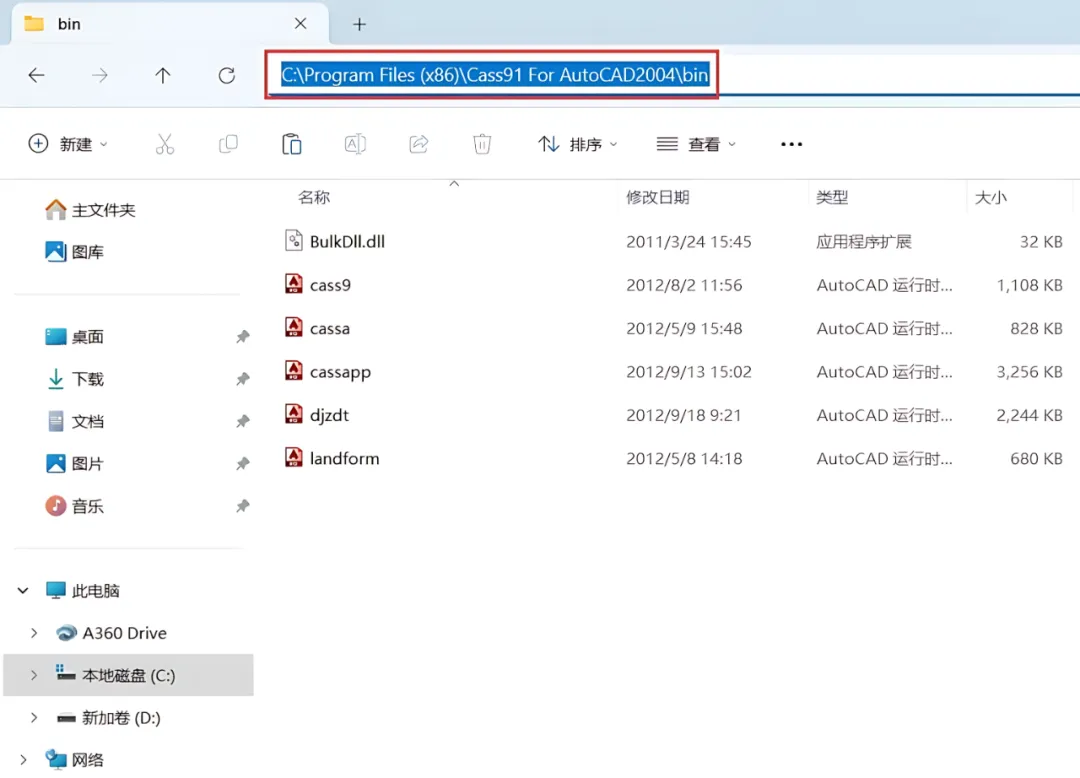
Task: Open the more options ellipsis menu
Action: (791, 144)
